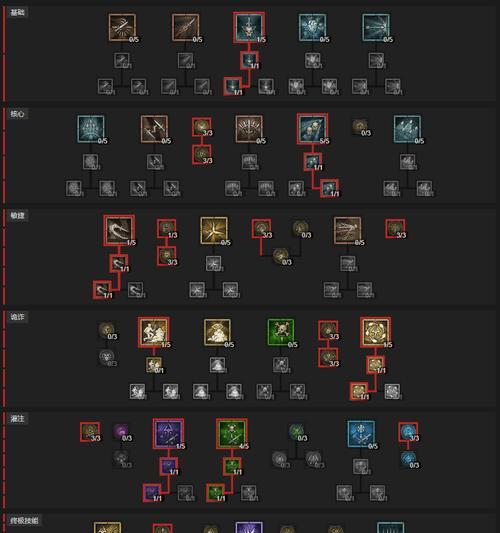Select the top 0/3 passive at the start of 诡诈
This screenshot has height=533, width=500.
pos(106,331)
